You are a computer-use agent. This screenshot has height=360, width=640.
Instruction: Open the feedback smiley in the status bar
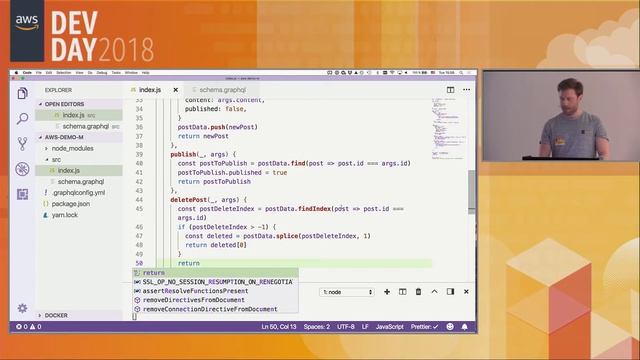point(450,327)
